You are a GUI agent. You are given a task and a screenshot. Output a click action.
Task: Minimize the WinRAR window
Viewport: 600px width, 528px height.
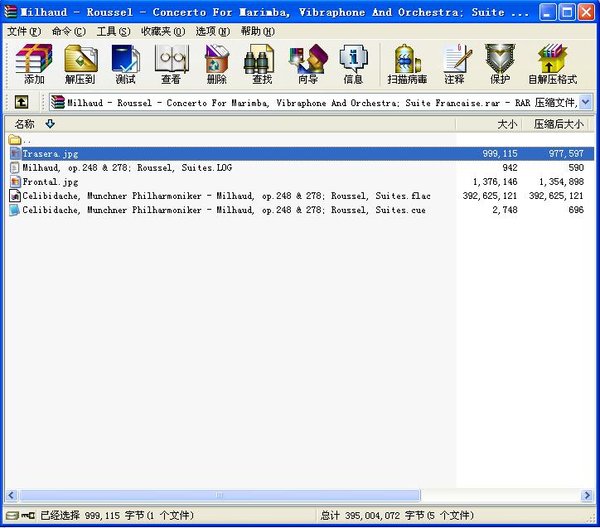coord(548,12)
